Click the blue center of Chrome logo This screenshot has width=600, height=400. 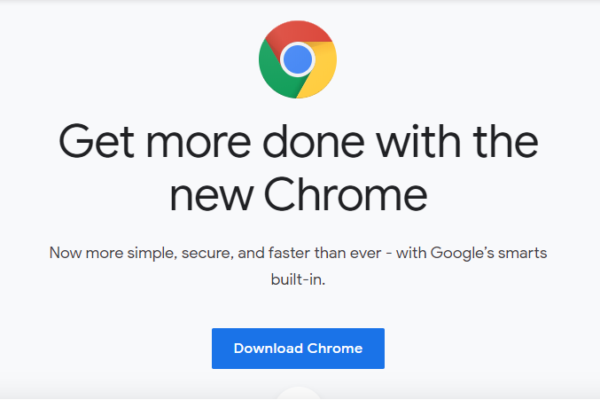point(298,59)
